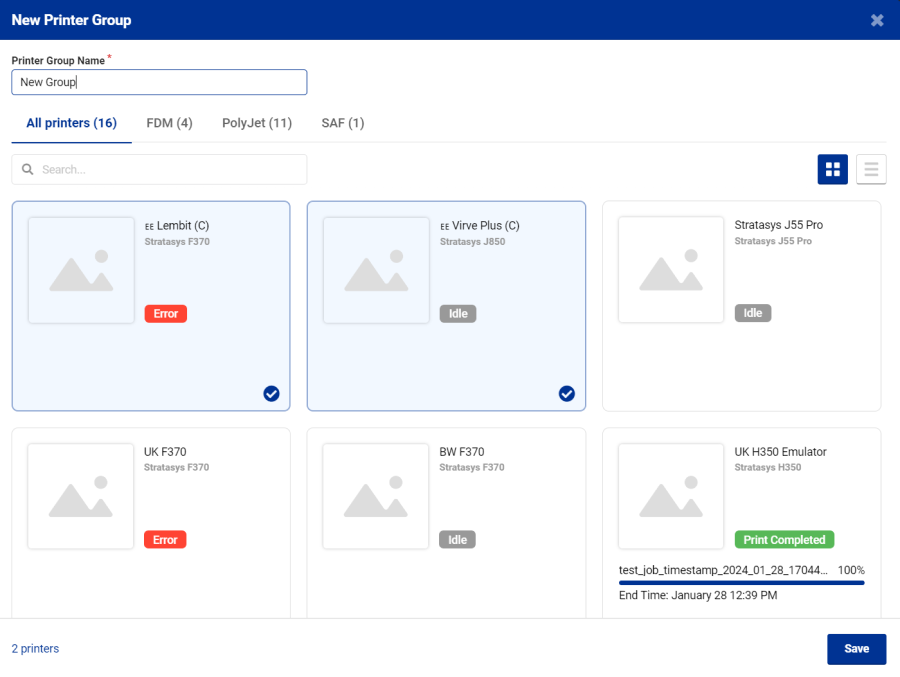900x677 pixels.
Task: Click the Error status badge on UK F370
Action: pos(165,539)
